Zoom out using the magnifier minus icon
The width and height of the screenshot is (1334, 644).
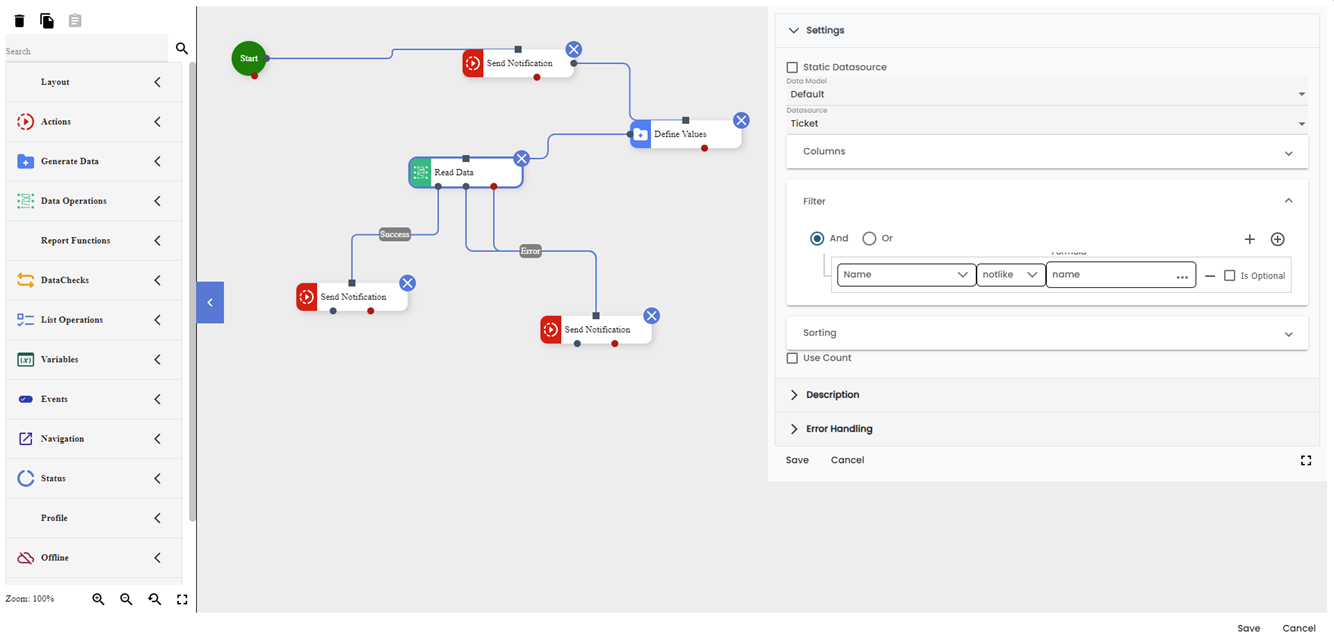(x=125, y=598)
